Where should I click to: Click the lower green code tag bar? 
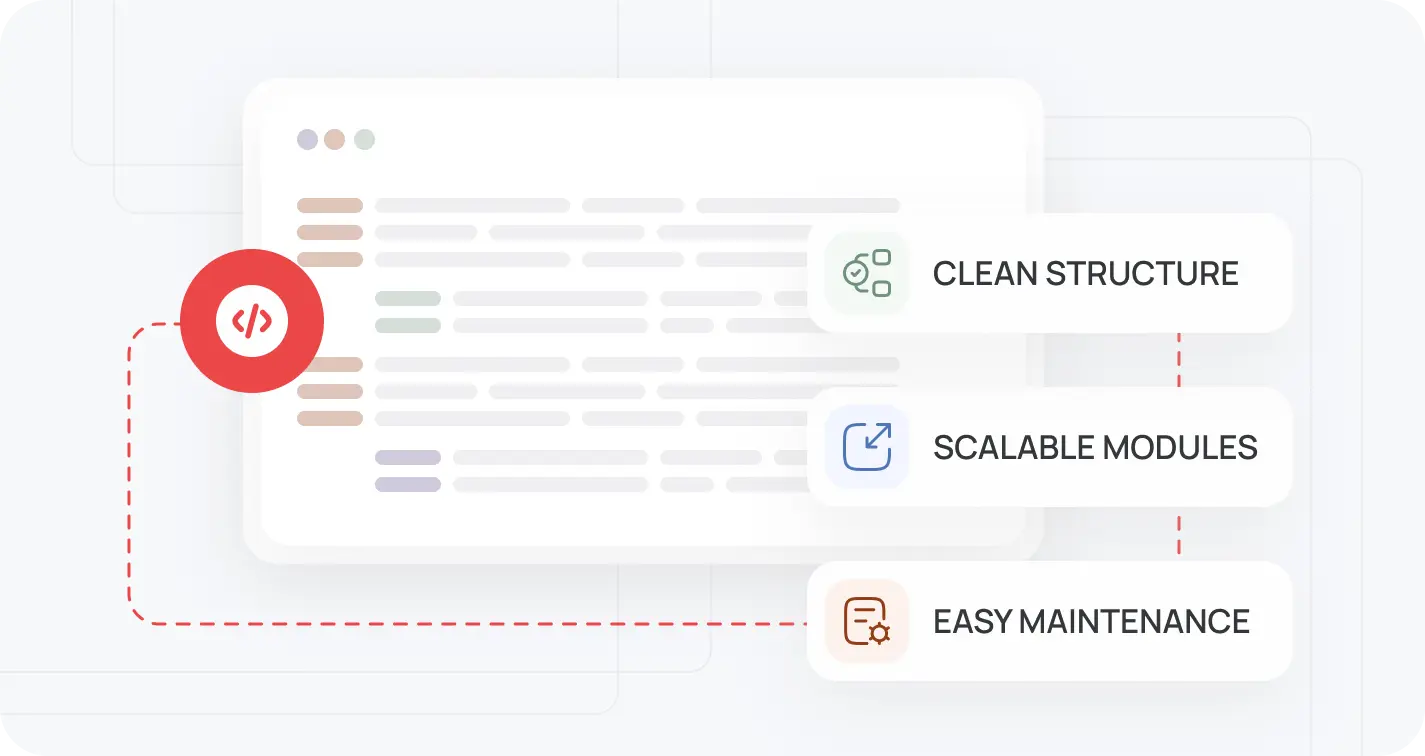point(408,325)
